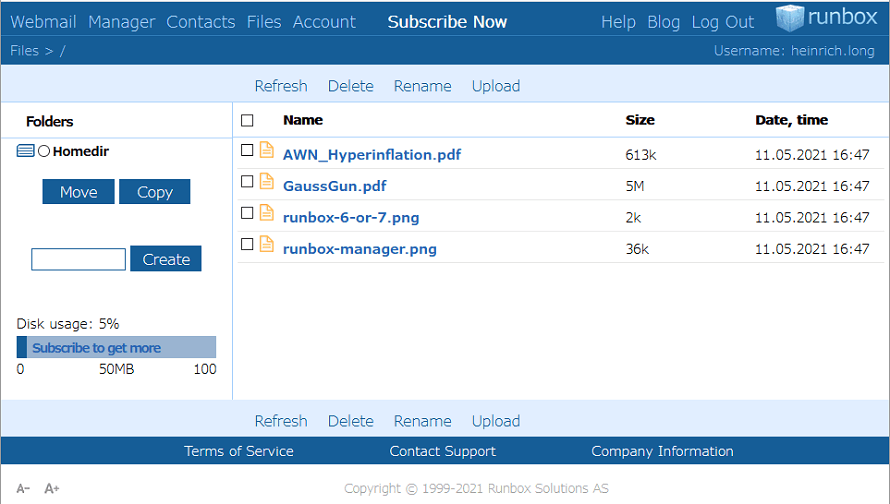Open the Files section
Screen dimensions: 890x504
point(264,22)
